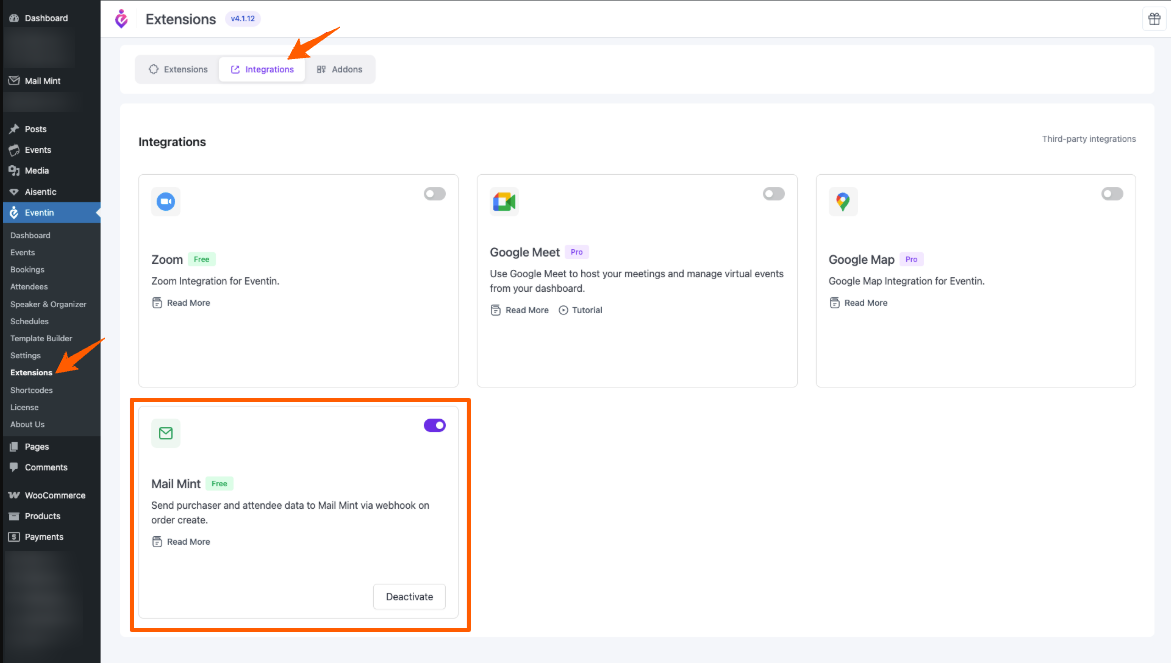
Task: Select the Extensions submenu item
Action: point(31,373)
